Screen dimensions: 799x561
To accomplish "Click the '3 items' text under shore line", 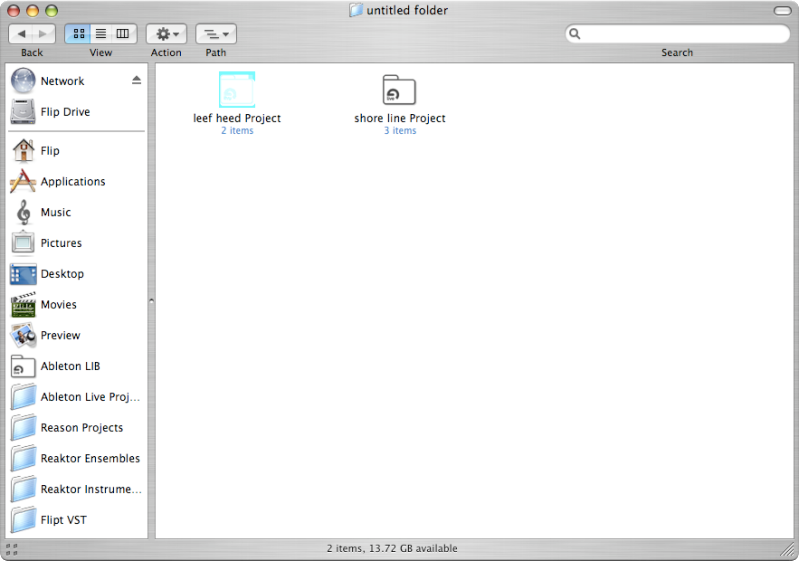I will 400,131.
